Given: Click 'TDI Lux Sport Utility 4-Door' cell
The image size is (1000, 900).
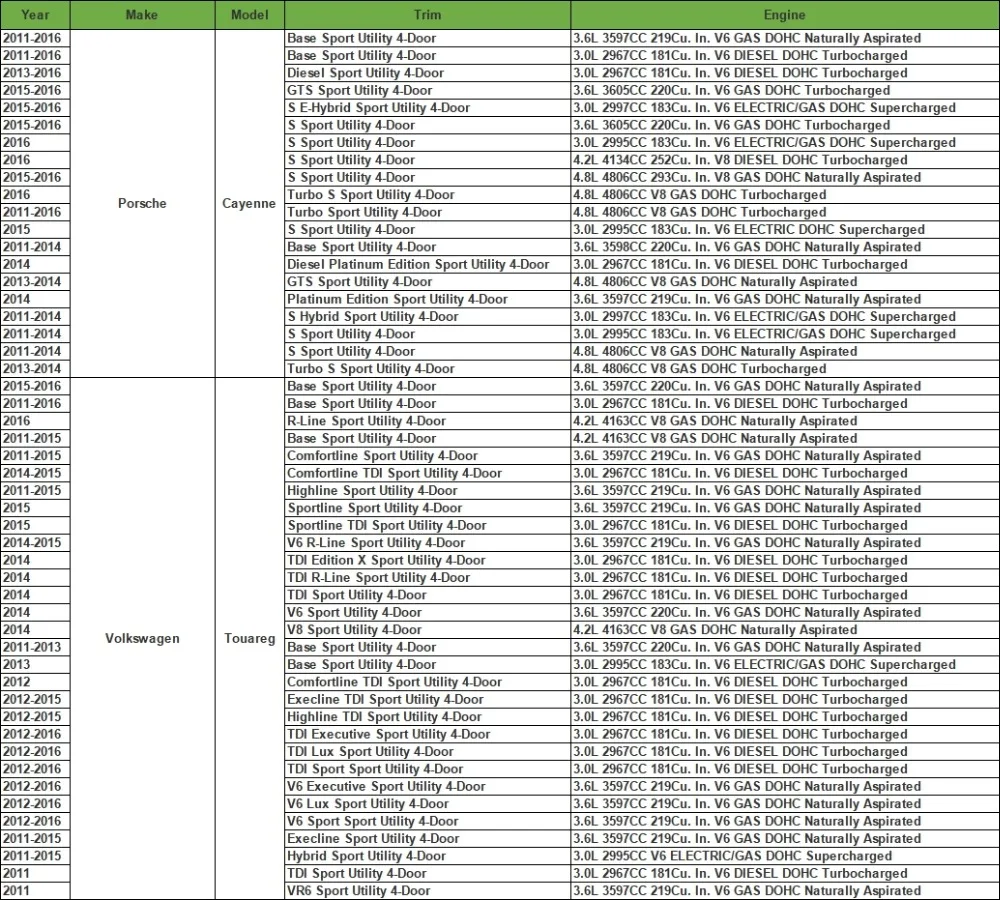Looking at the screenshot, I should (427, 751).
